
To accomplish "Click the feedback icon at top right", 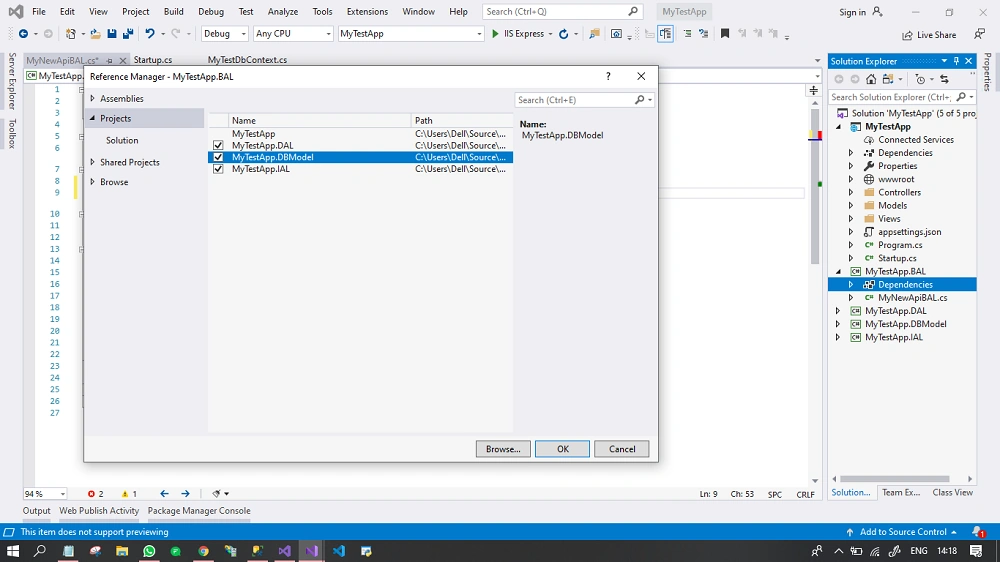I will coord(980,34).
